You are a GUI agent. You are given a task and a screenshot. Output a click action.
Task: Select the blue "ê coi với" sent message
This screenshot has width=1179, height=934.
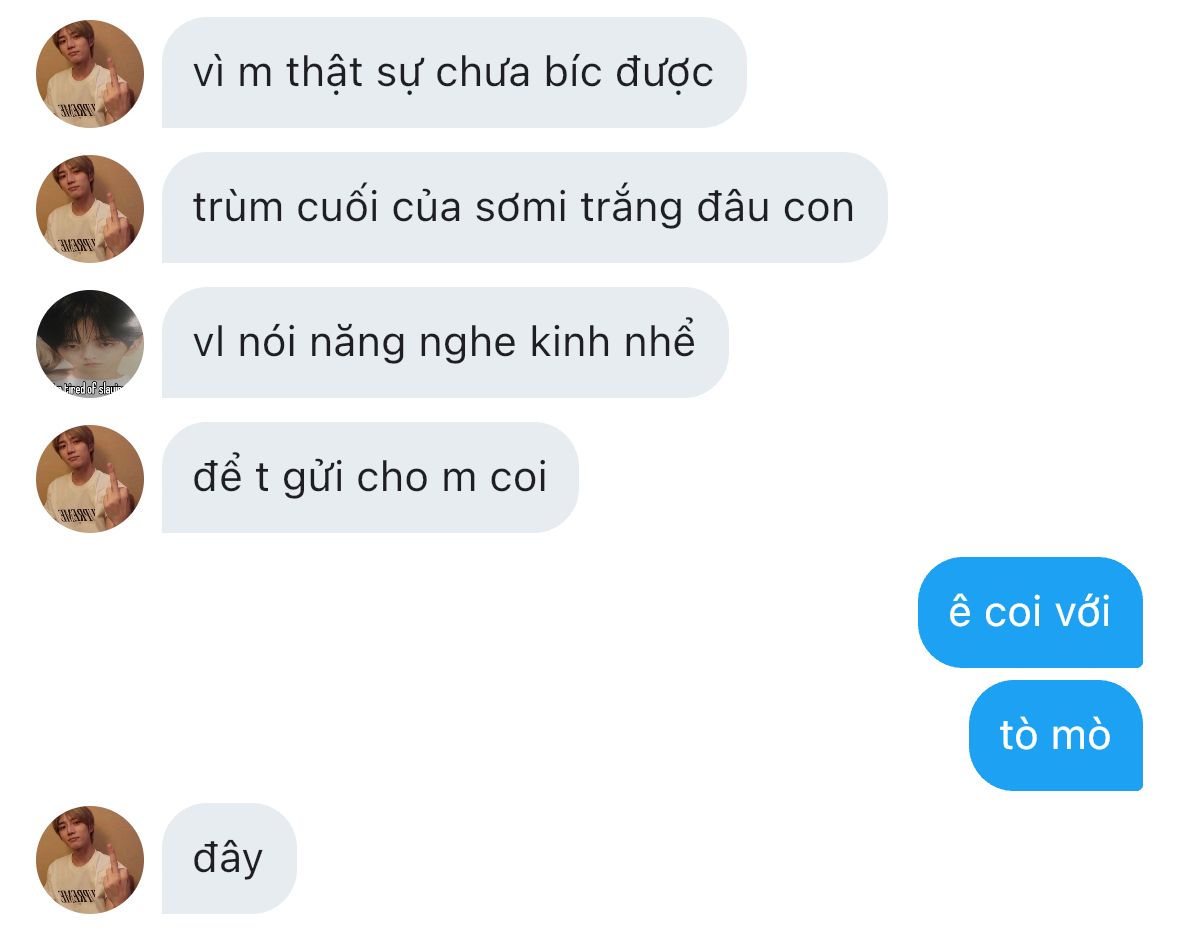pos(1030,612)
